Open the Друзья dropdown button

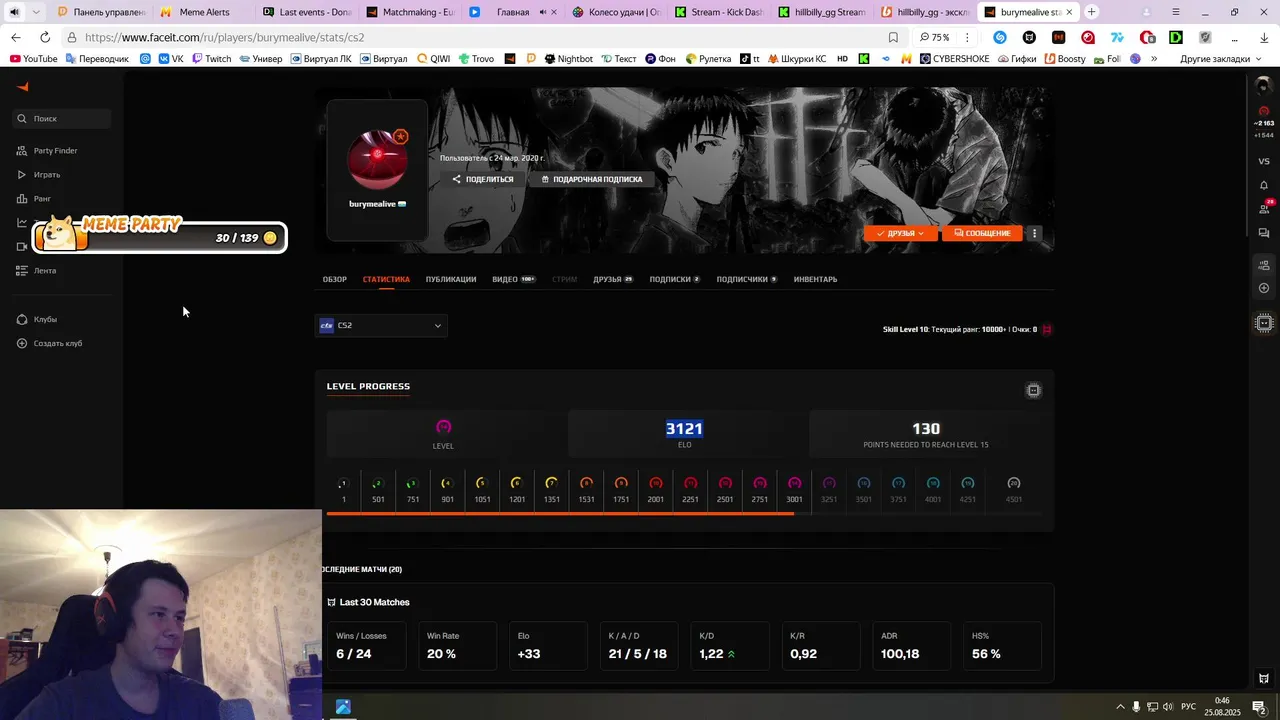[x=900, y=233]
